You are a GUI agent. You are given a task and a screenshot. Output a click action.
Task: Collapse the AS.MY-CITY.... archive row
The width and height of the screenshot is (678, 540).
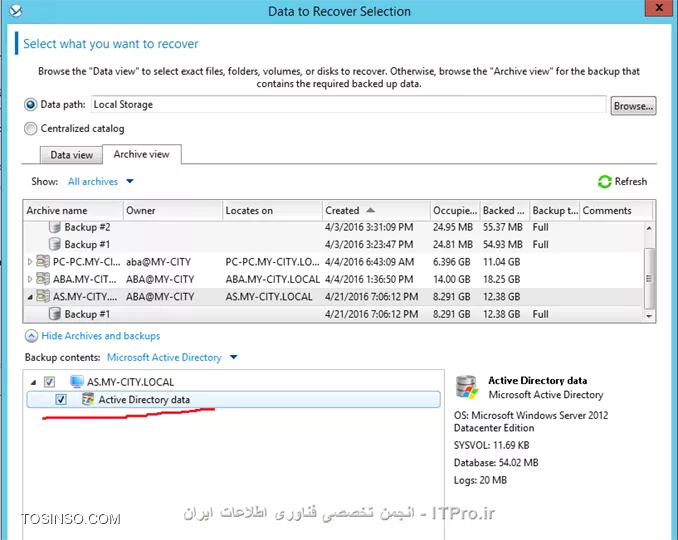pos(29,297)
